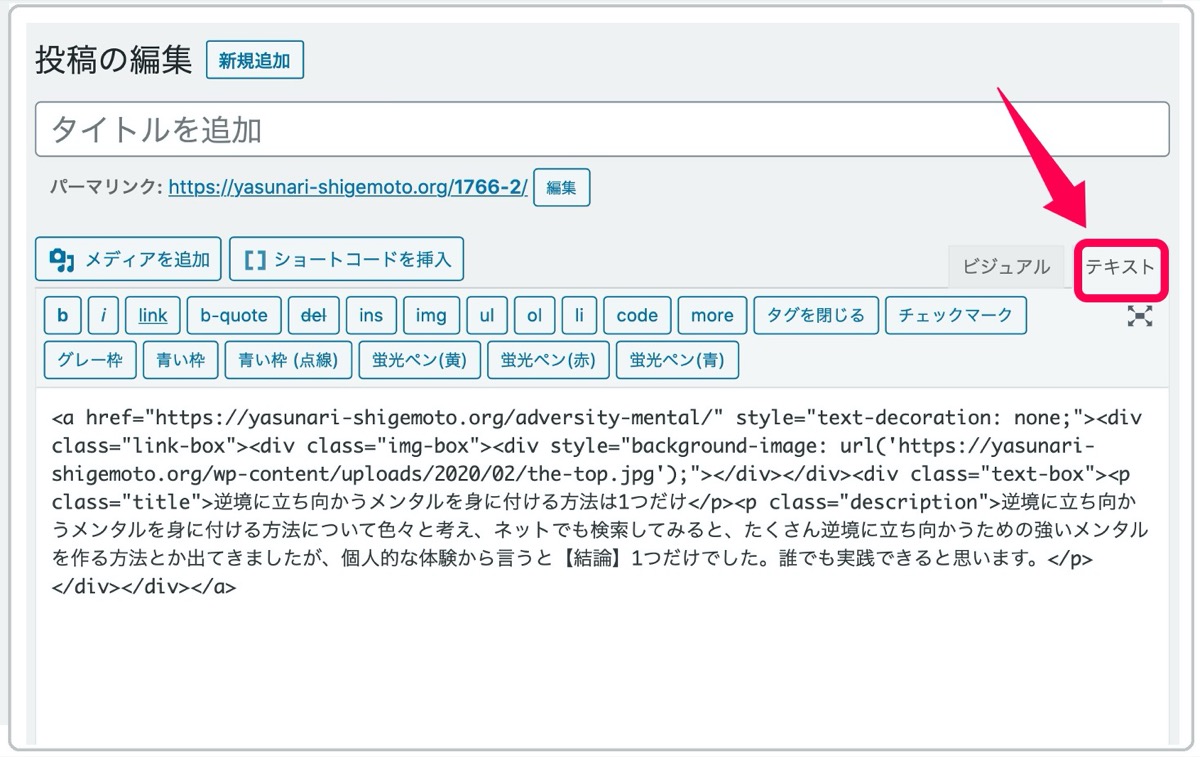Click the ショートコードを挿入 button
The image size is (1200, 757).
pyautogui.click(x=347, y=260)
